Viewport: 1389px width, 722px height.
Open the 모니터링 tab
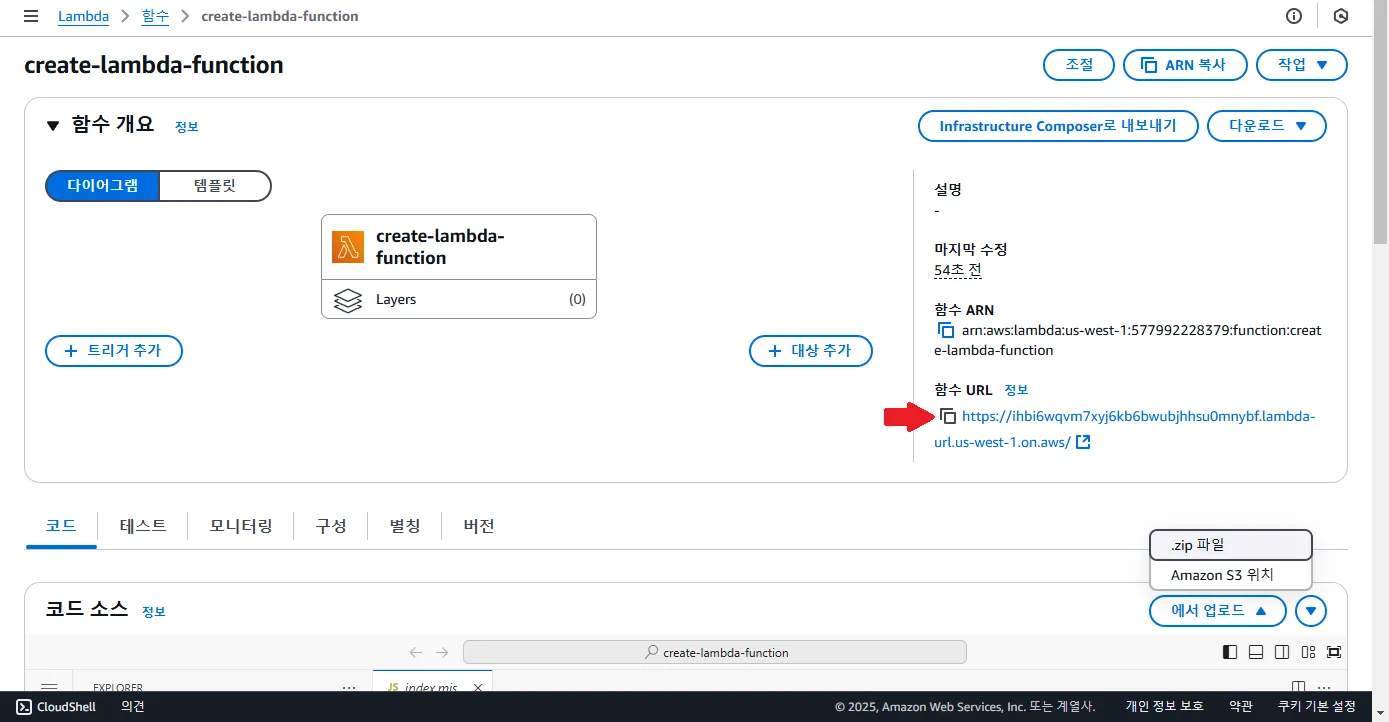(241, 526)
